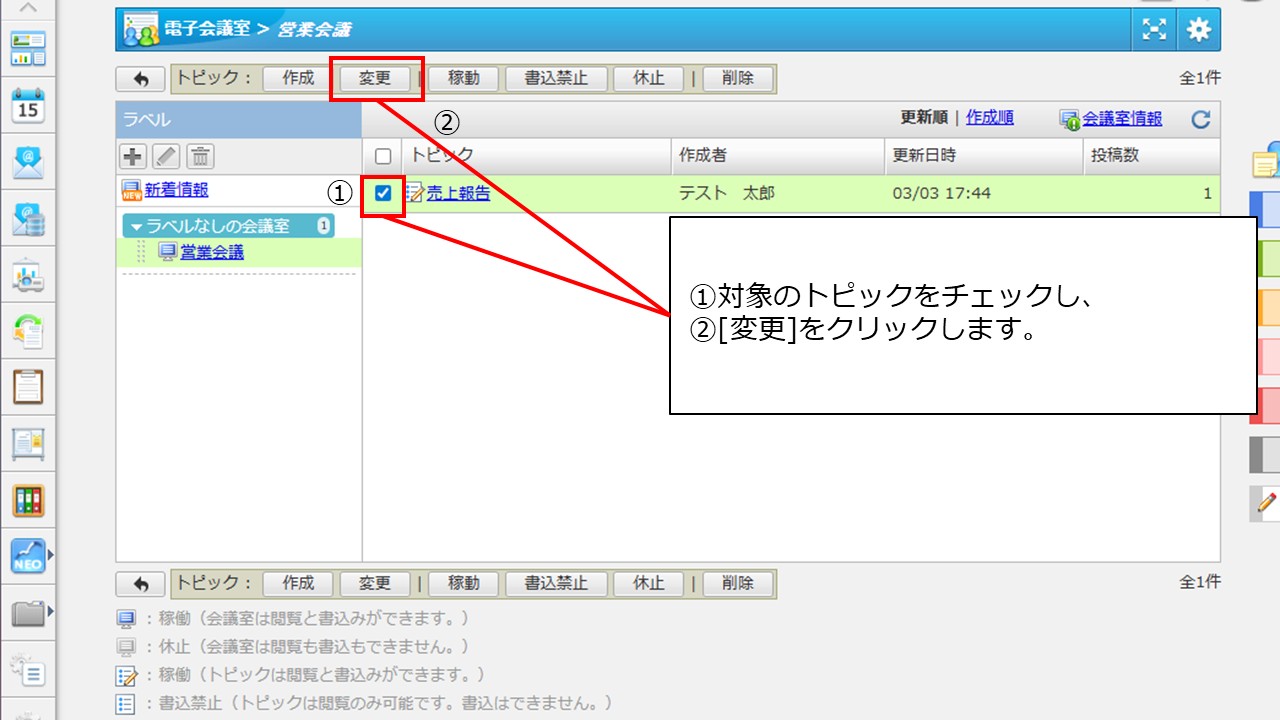
Task: Open the 会議室情報 link
Action: pos(1122,119)
